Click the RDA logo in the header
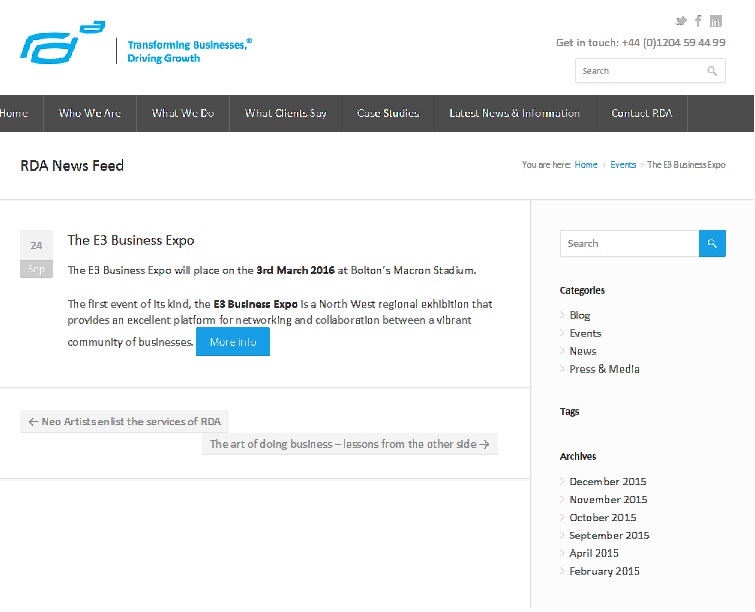The height and width of the screenshot is (612, 755). [x=62, y=43]
